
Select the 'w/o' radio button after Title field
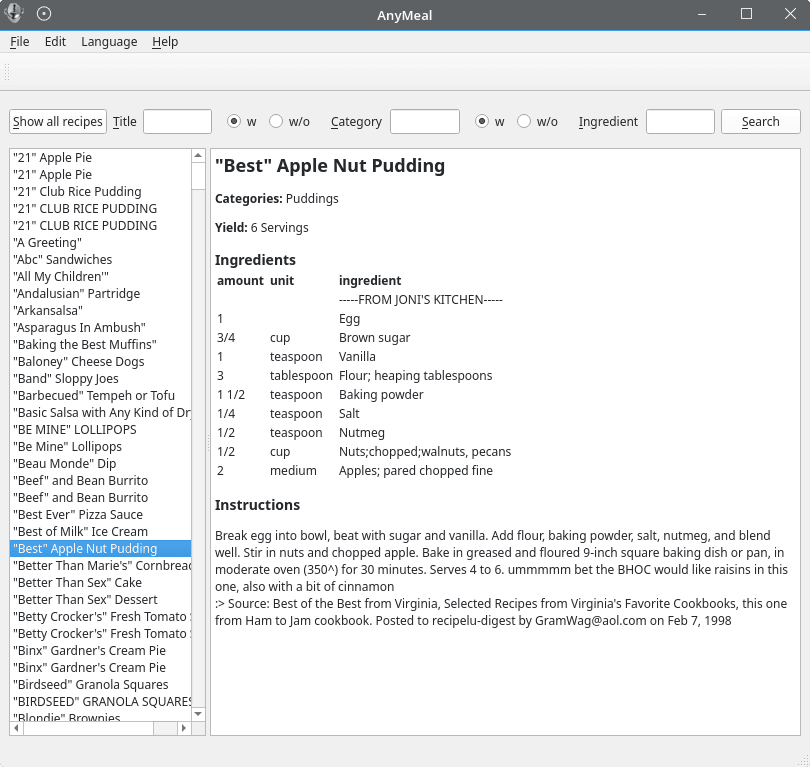click(276, 121)
